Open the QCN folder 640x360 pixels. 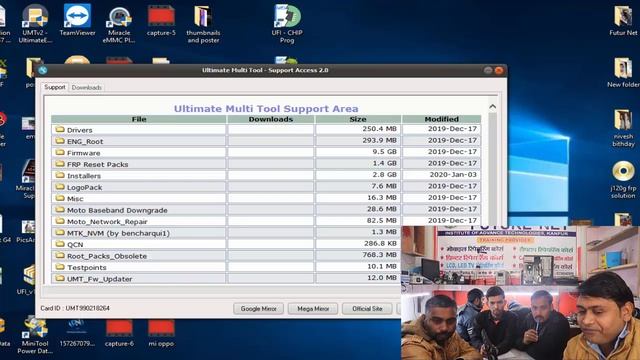[x=75, y=244]
